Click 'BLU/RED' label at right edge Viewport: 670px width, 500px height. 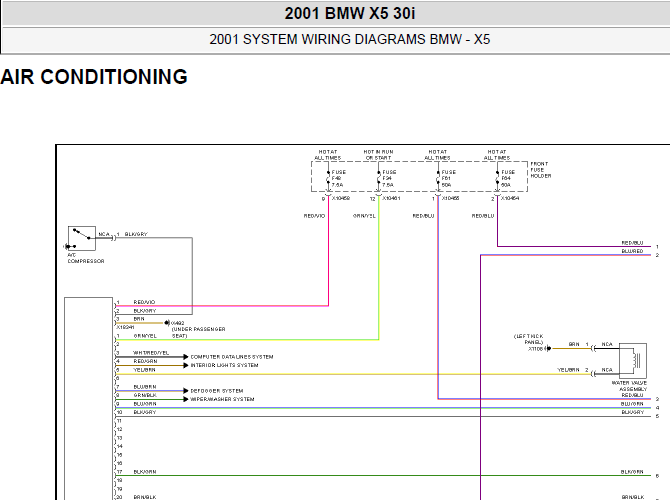(x=632, y=251)
